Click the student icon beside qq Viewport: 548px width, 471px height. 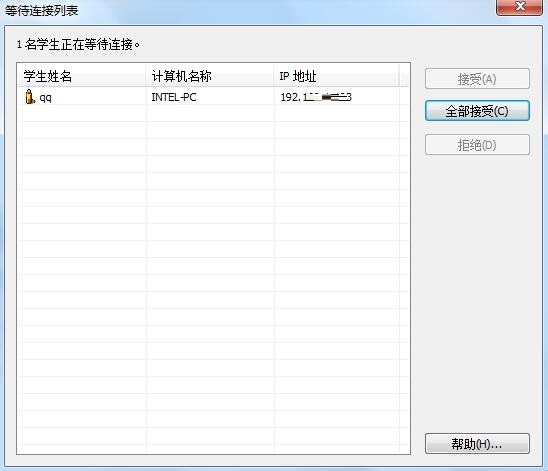point(30,97)
